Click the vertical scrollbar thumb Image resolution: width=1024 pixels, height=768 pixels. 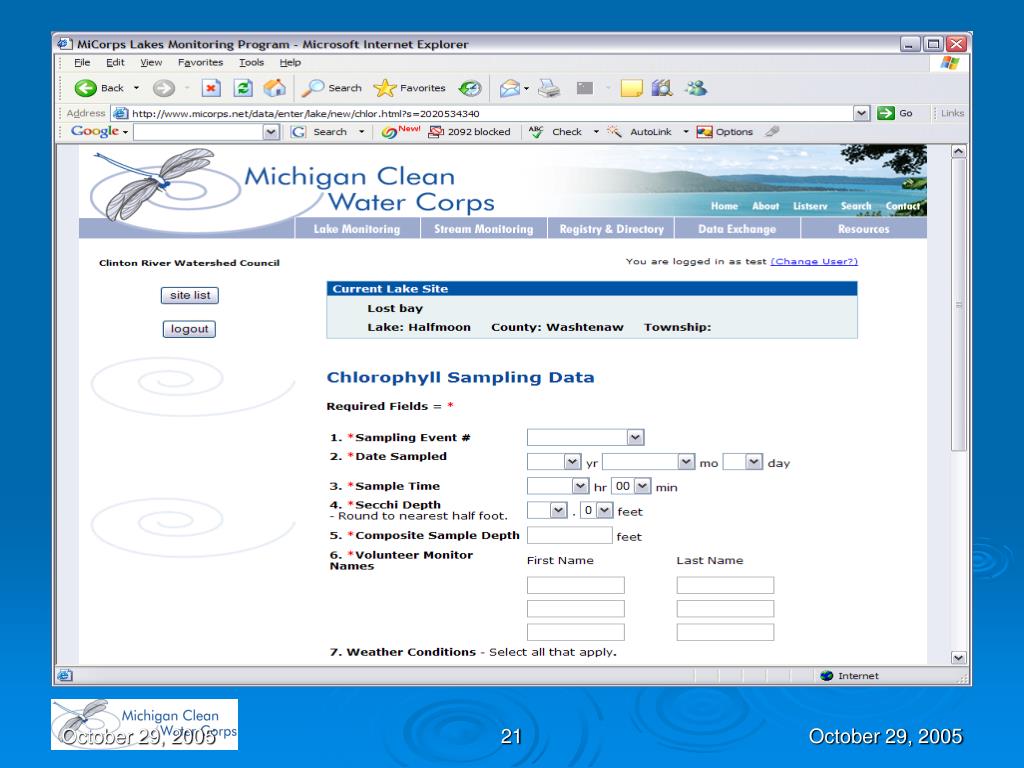(958, 304)
